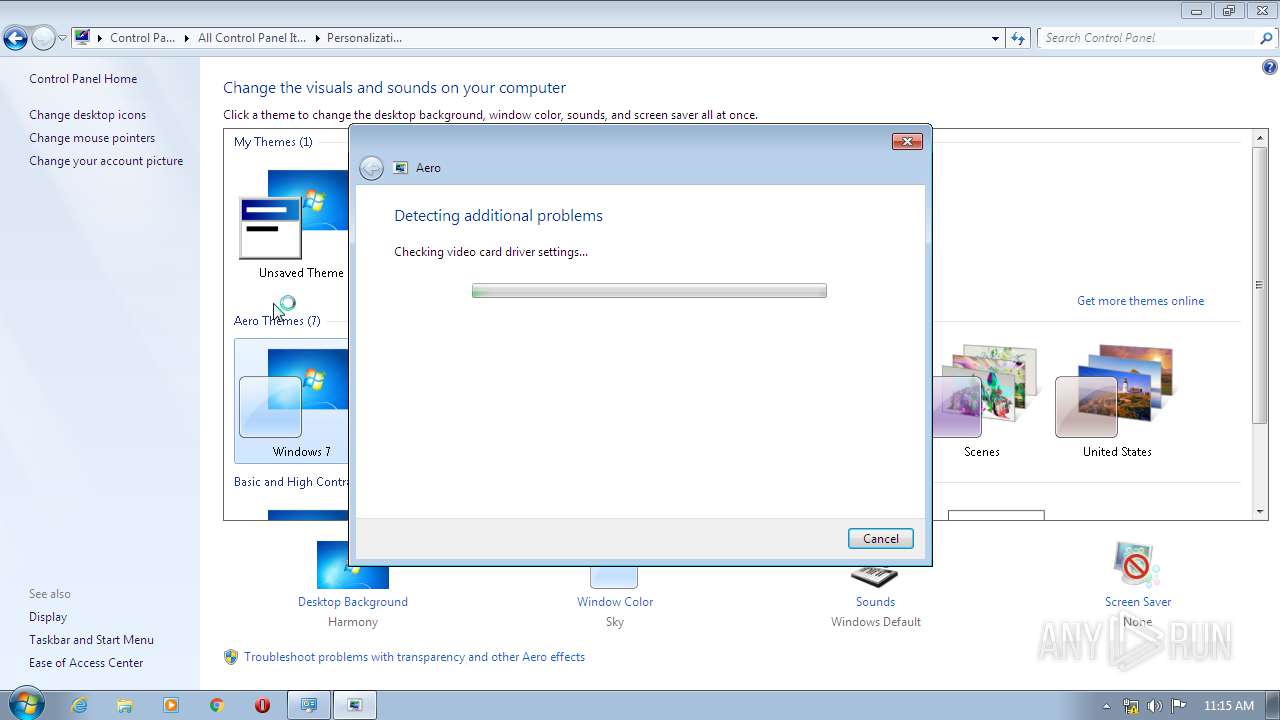The height and width of the screenshot is (720, 1280).
Task: Open Sounds settings icon
Action: tap(874, 575)
